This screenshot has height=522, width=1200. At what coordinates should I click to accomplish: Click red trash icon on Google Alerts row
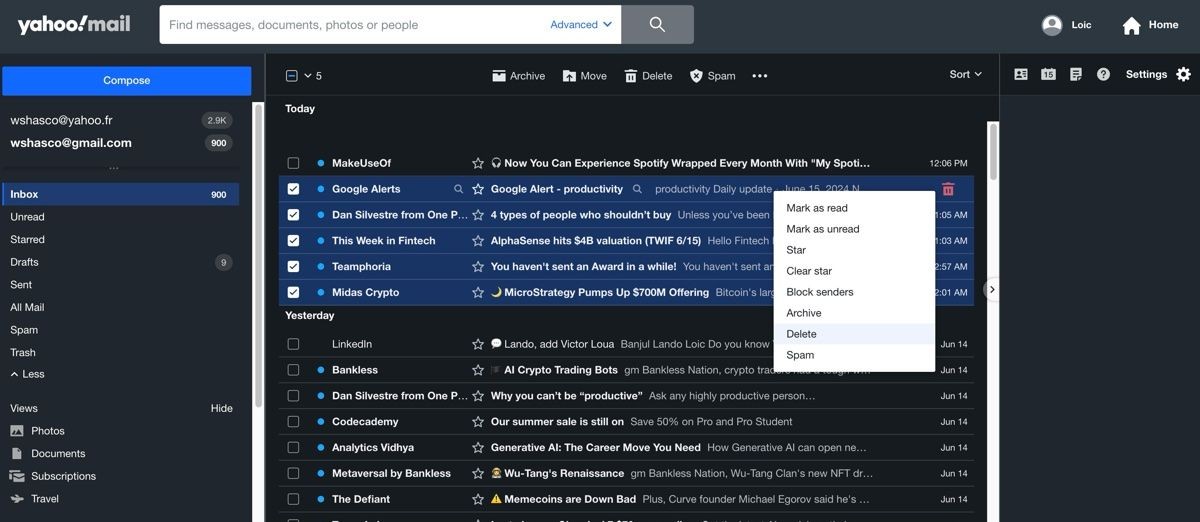pyautogui.click(x=948, y=189)
